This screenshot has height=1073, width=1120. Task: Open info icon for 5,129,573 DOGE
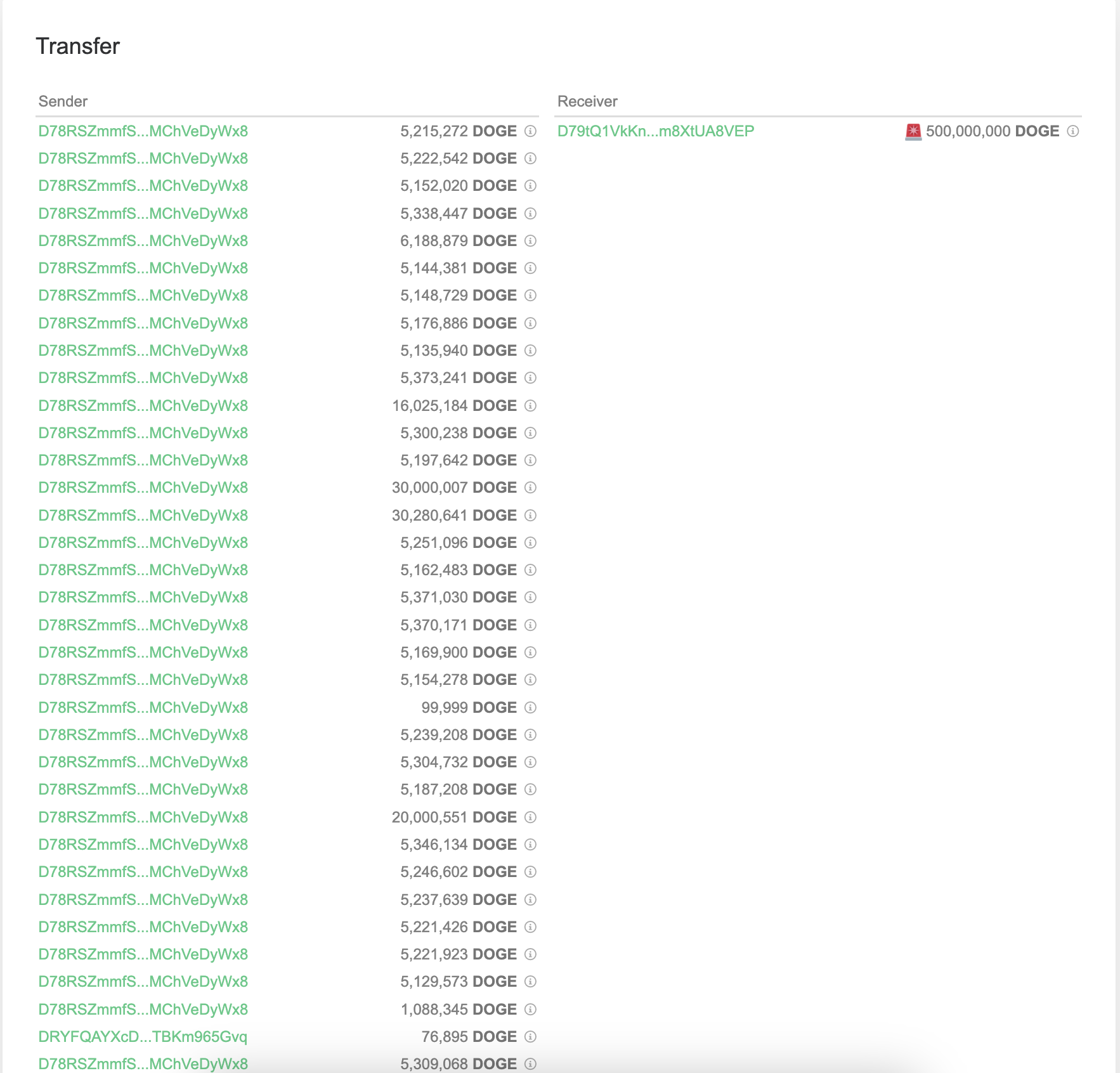pyautogui.click(x=530, y=982)
